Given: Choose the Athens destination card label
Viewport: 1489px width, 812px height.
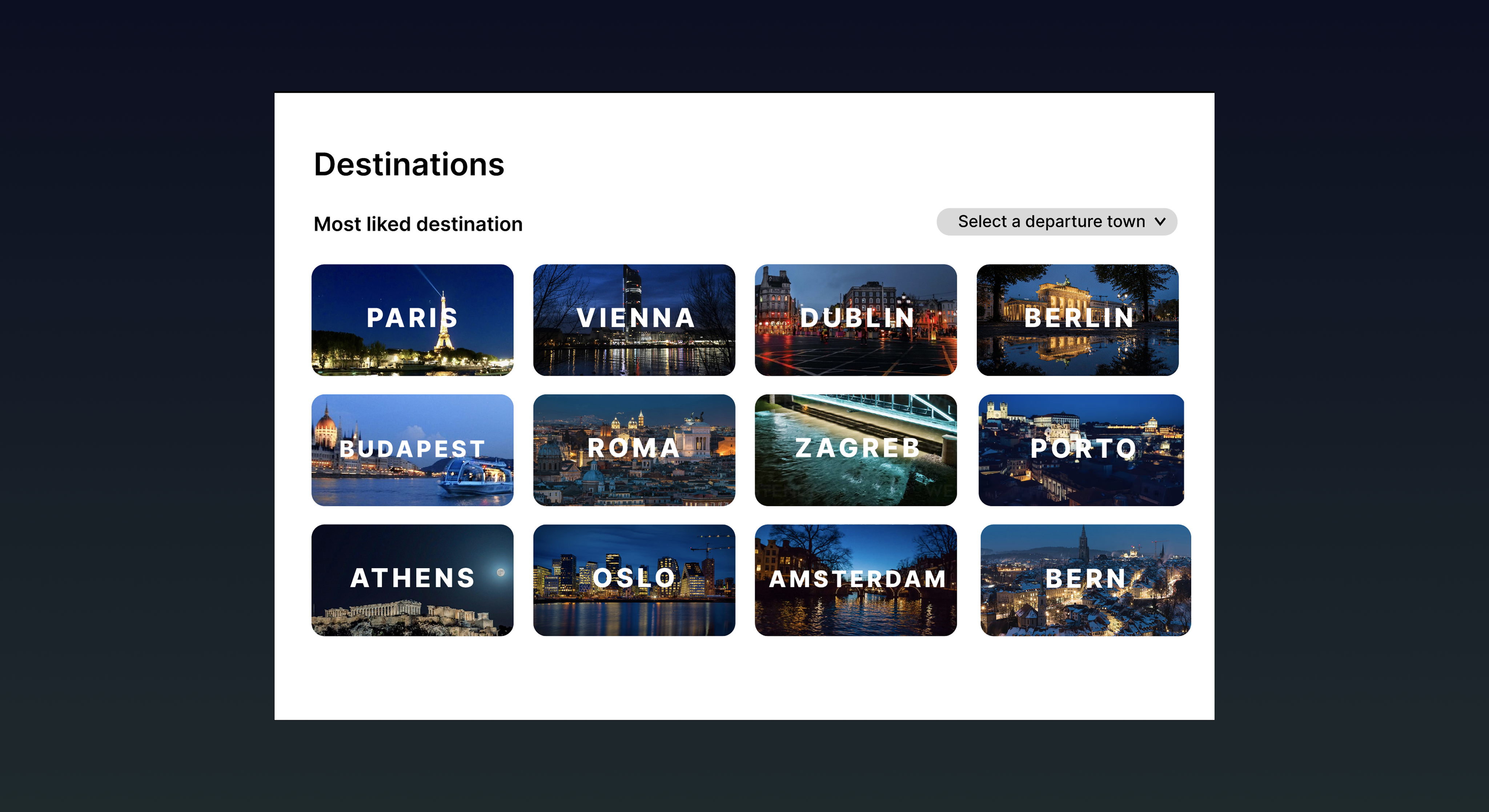Looking at the screenshot, I should point(412,578).
